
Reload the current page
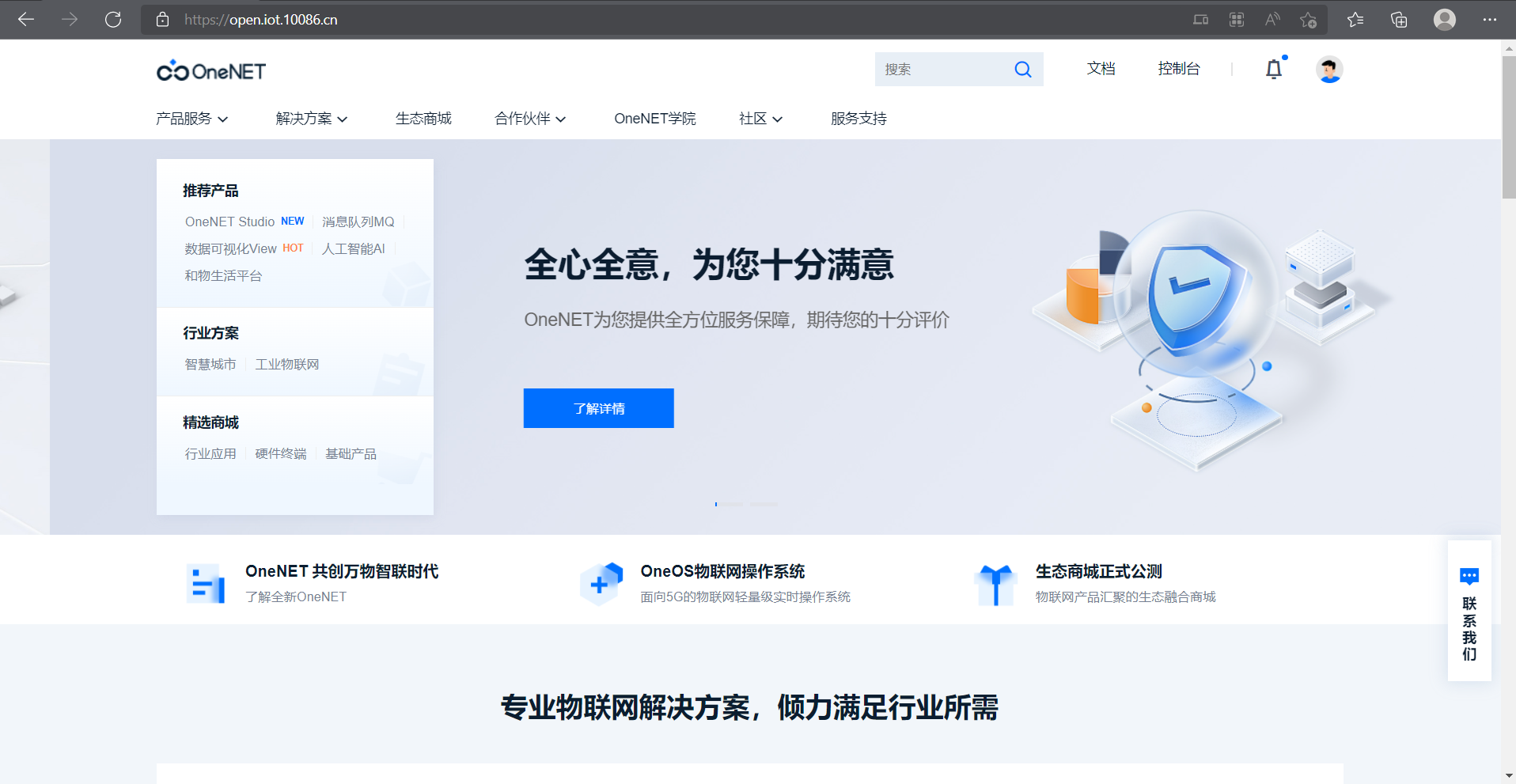tap(113, 20)
